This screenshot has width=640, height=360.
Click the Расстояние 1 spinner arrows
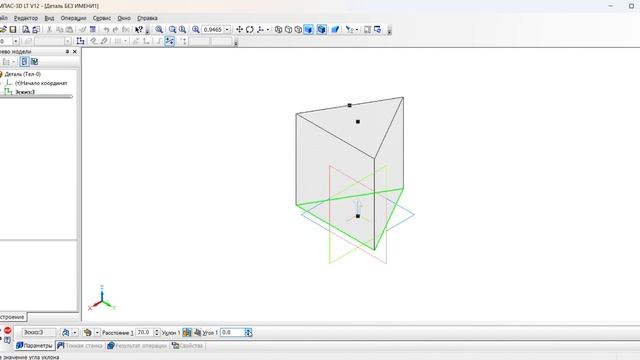tap(157, 333)
